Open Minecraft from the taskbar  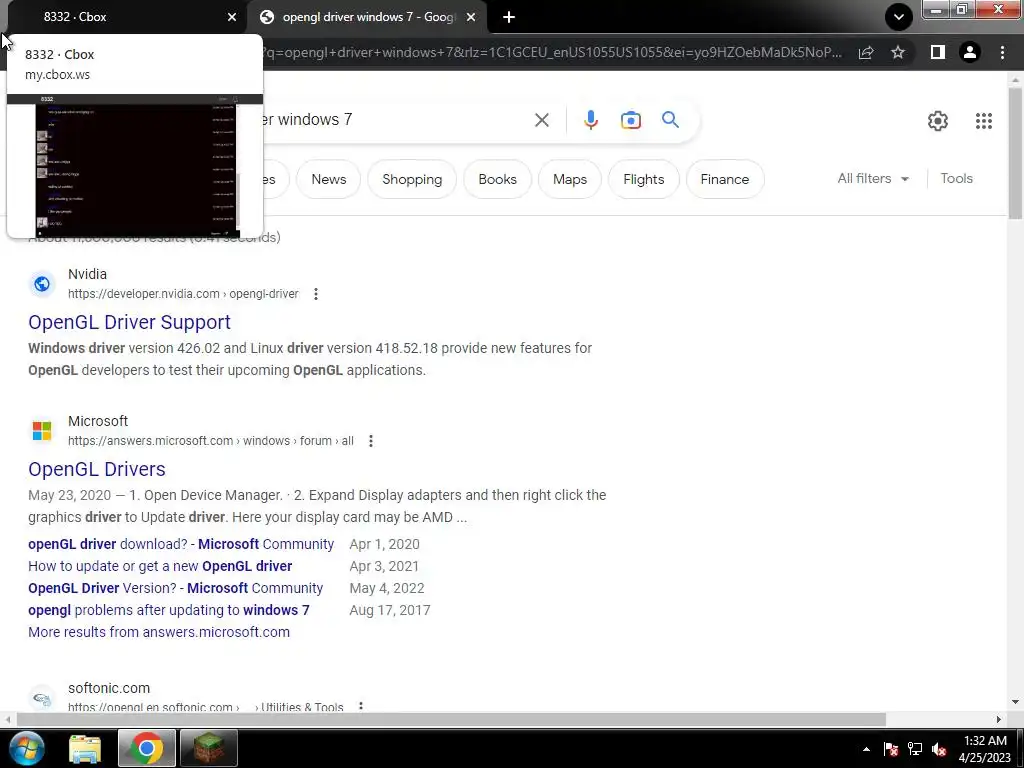pyautogui.click(x=208, y=748)
